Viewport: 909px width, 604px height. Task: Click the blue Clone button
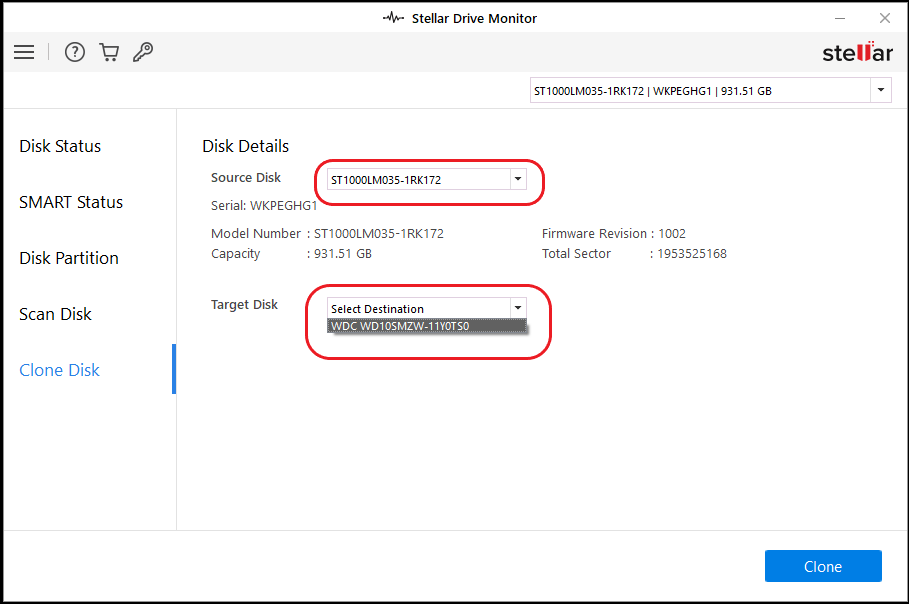pyautogui.click(x=823, y=566)
